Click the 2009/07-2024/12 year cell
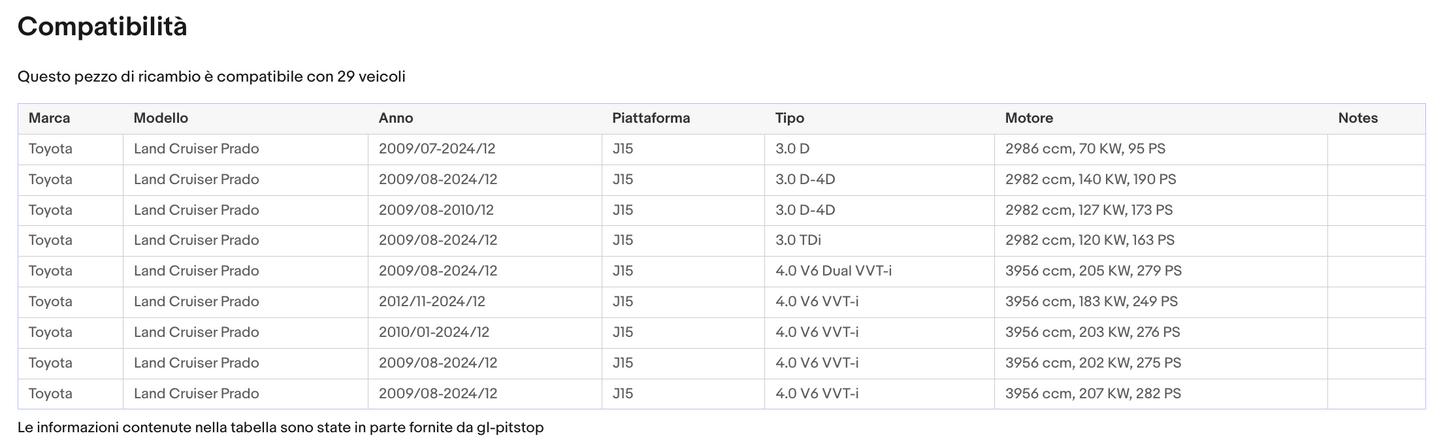Screen dimensions: 1445x444 pyautogui.click(x=437, y=149)
